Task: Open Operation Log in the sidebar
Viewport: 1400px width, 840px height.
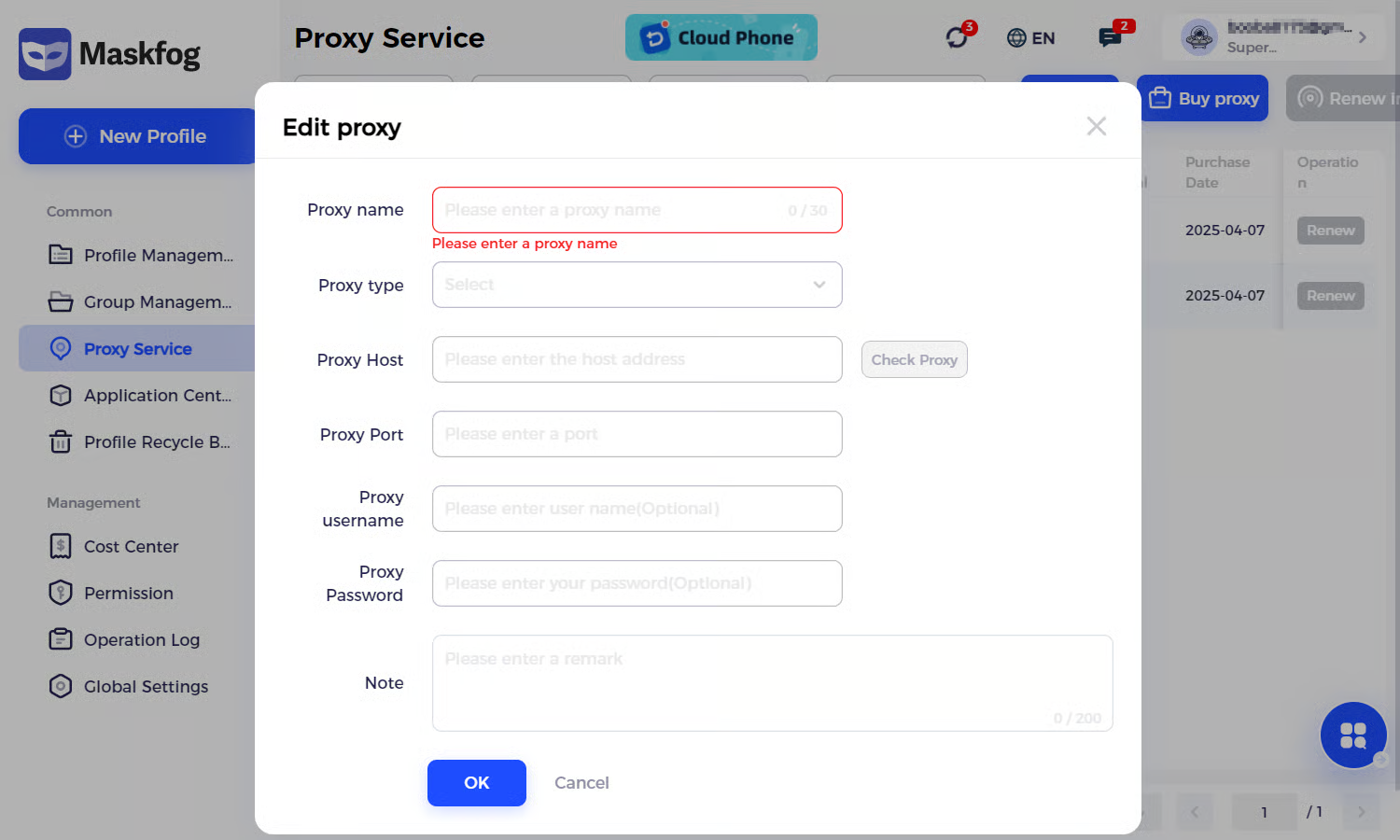Action: point(141,639)
